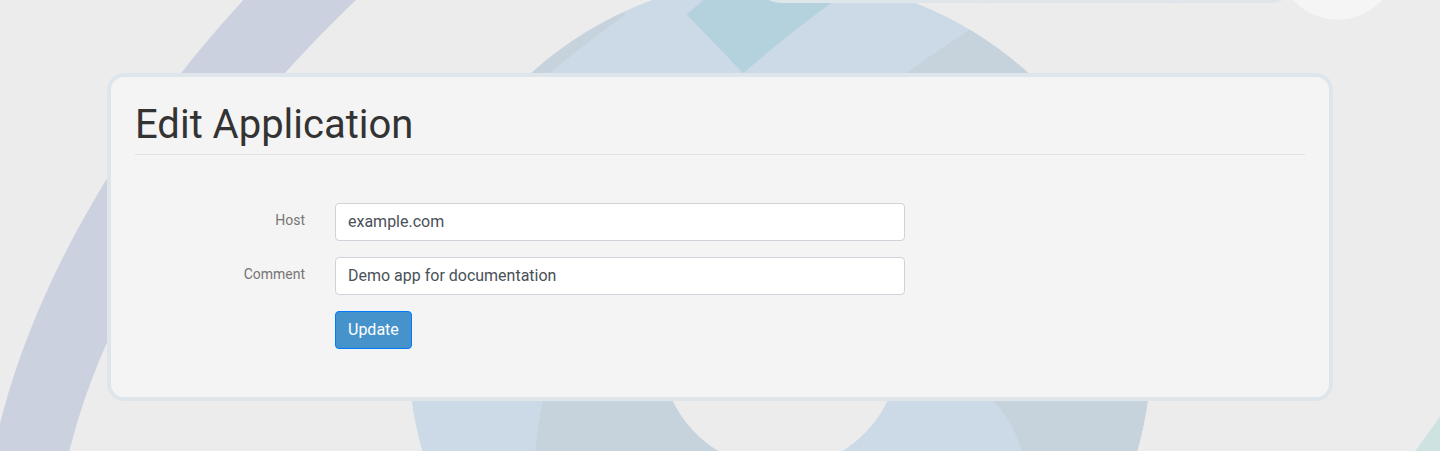
Task: Submit the form with Update
Action: (373, 330)
